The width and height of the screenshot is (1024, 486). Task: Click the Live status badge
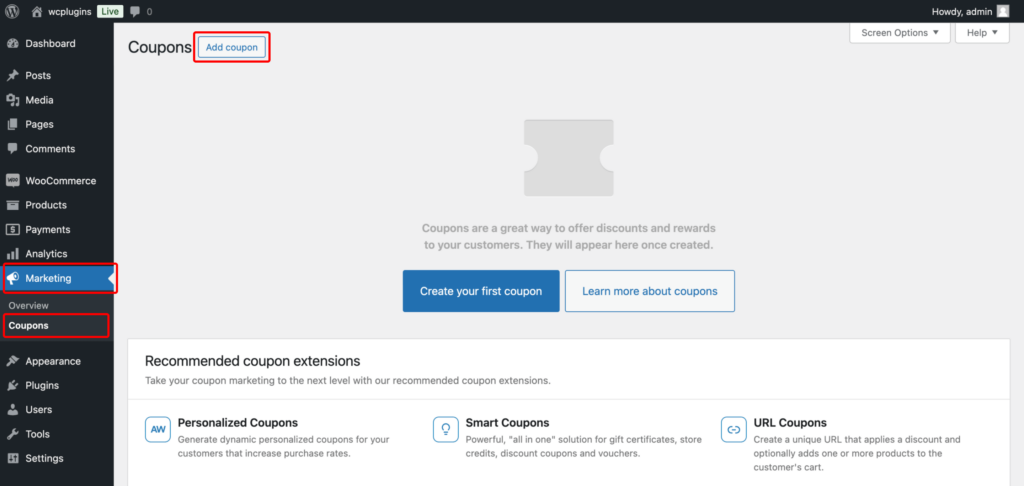click(x=110, y=11)
